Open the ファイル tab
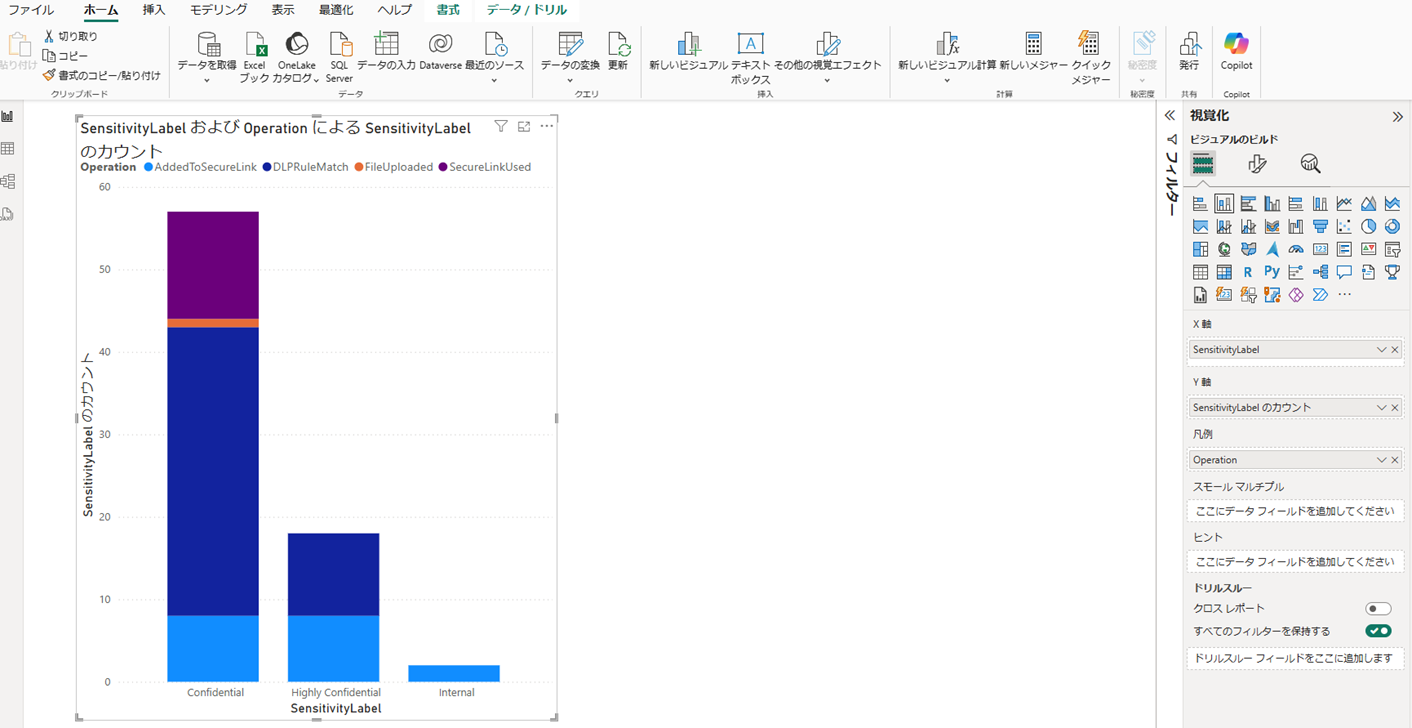 [x=31, y=10]
